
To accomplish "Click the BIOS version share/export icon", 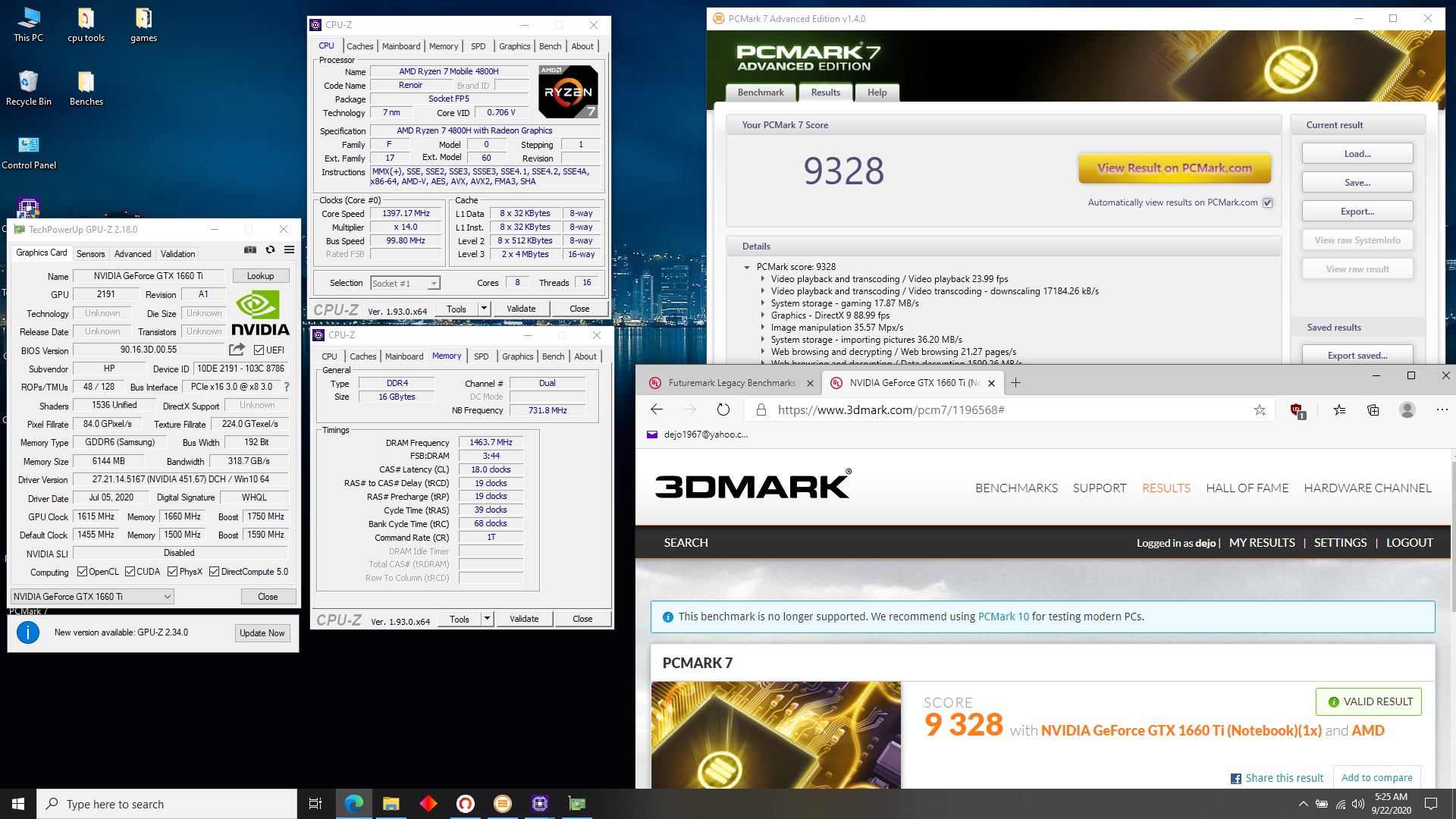I will tap(237, 350).
